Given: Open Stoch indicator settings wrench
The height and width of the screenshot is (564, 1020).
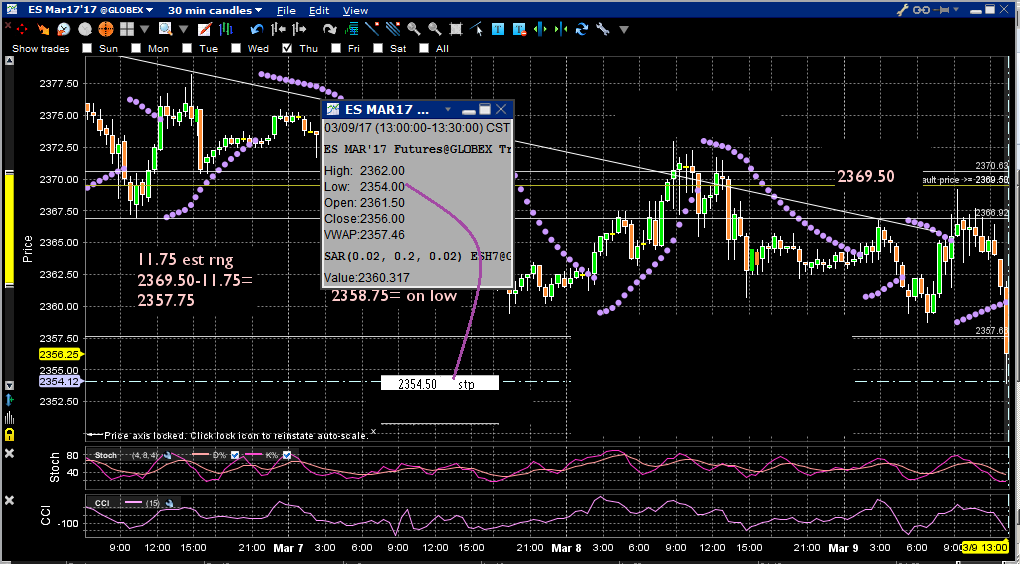Looking at the screenshot, I should click(167, 455).
